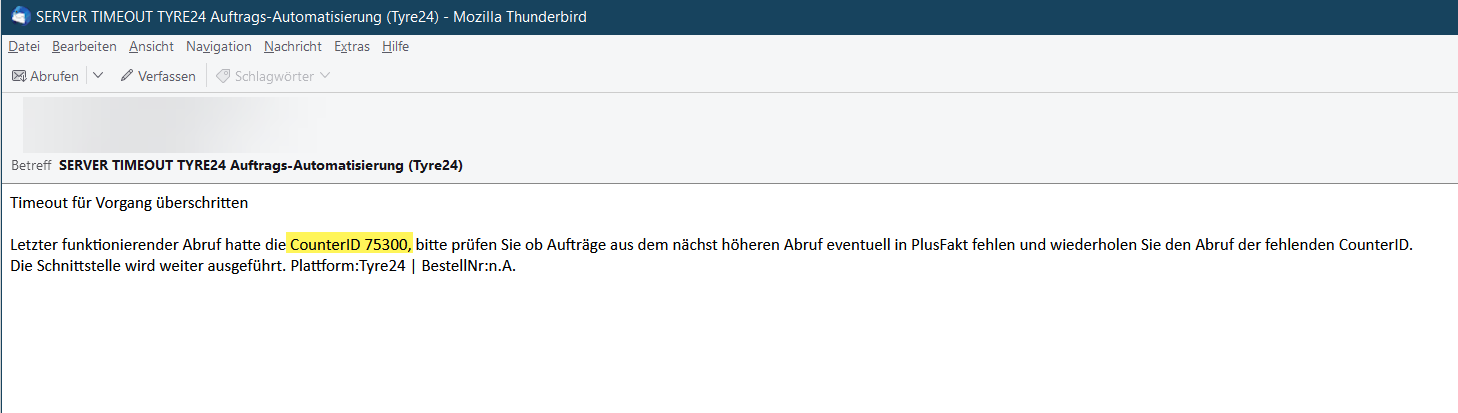The width and height of the screenshot is (1458, 413).
Task: Click the highlighted CounterID 75300 text
Action: pyautogui.click(x=350, y=244)
